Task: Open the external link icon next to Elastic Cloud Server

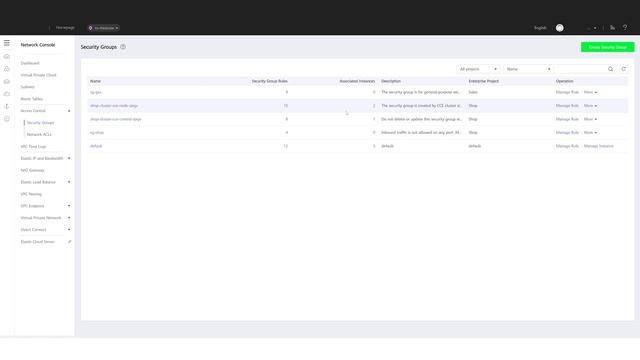Action: (x=69, y=242)
